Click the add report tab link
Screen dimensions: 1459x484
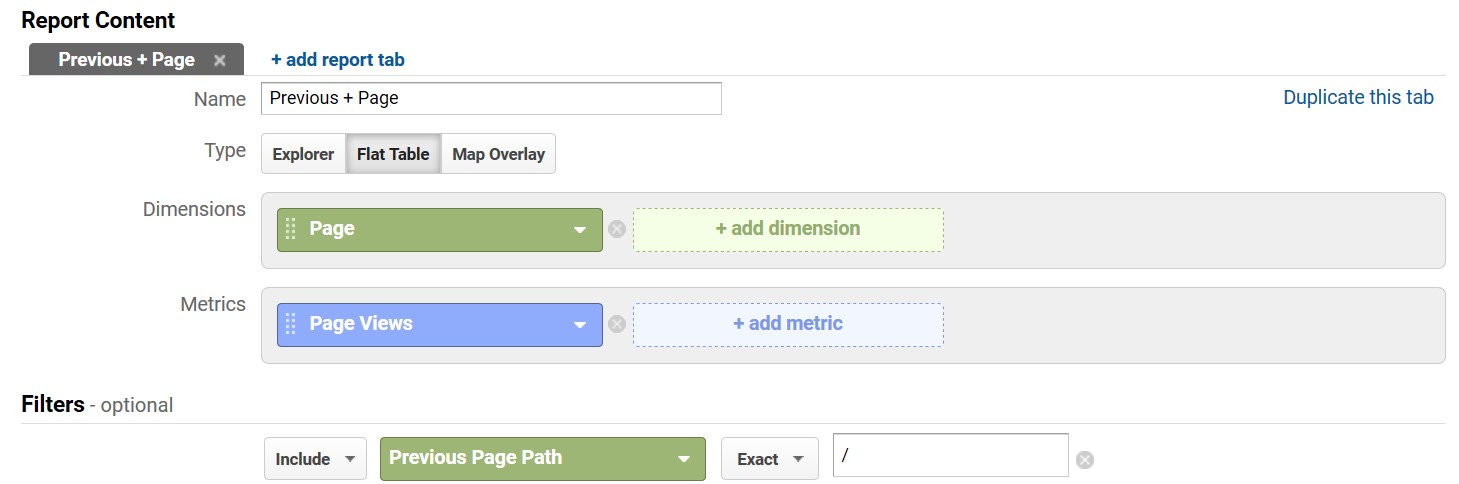(338, 60)
